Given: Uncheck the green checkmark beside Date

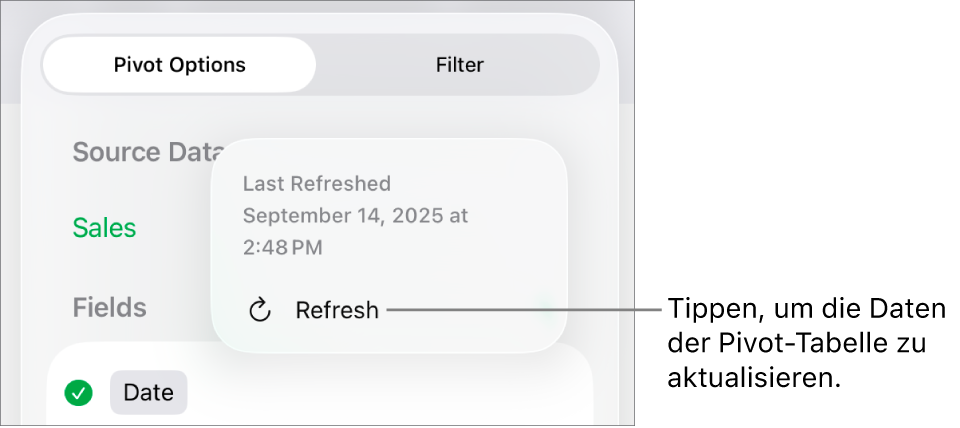Looking at the screenshot, I should click(x=78, y=393).
